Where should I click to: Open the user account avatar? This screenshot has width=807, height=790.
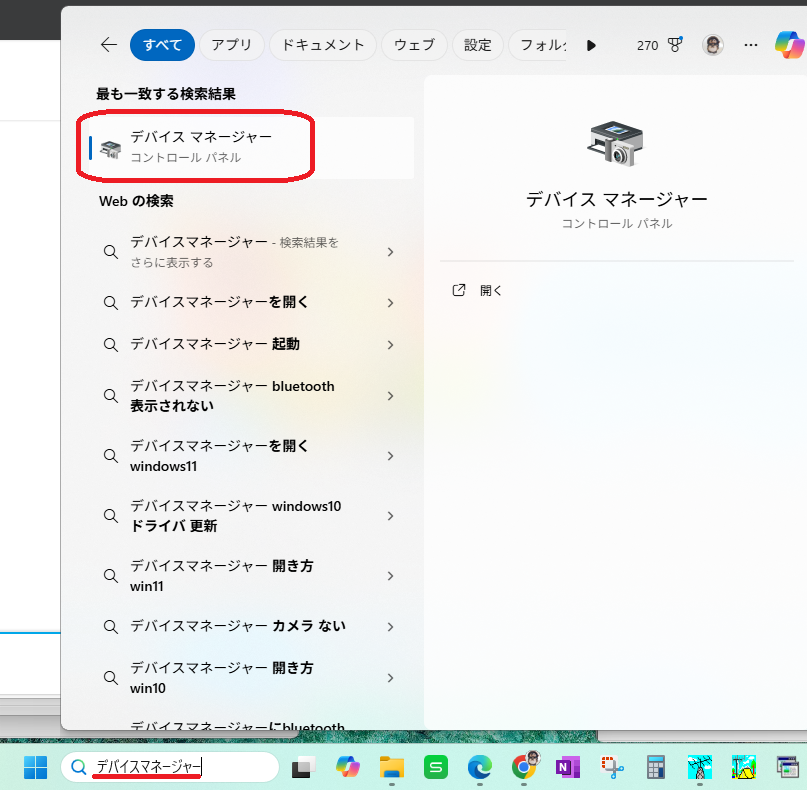(712, 45)
